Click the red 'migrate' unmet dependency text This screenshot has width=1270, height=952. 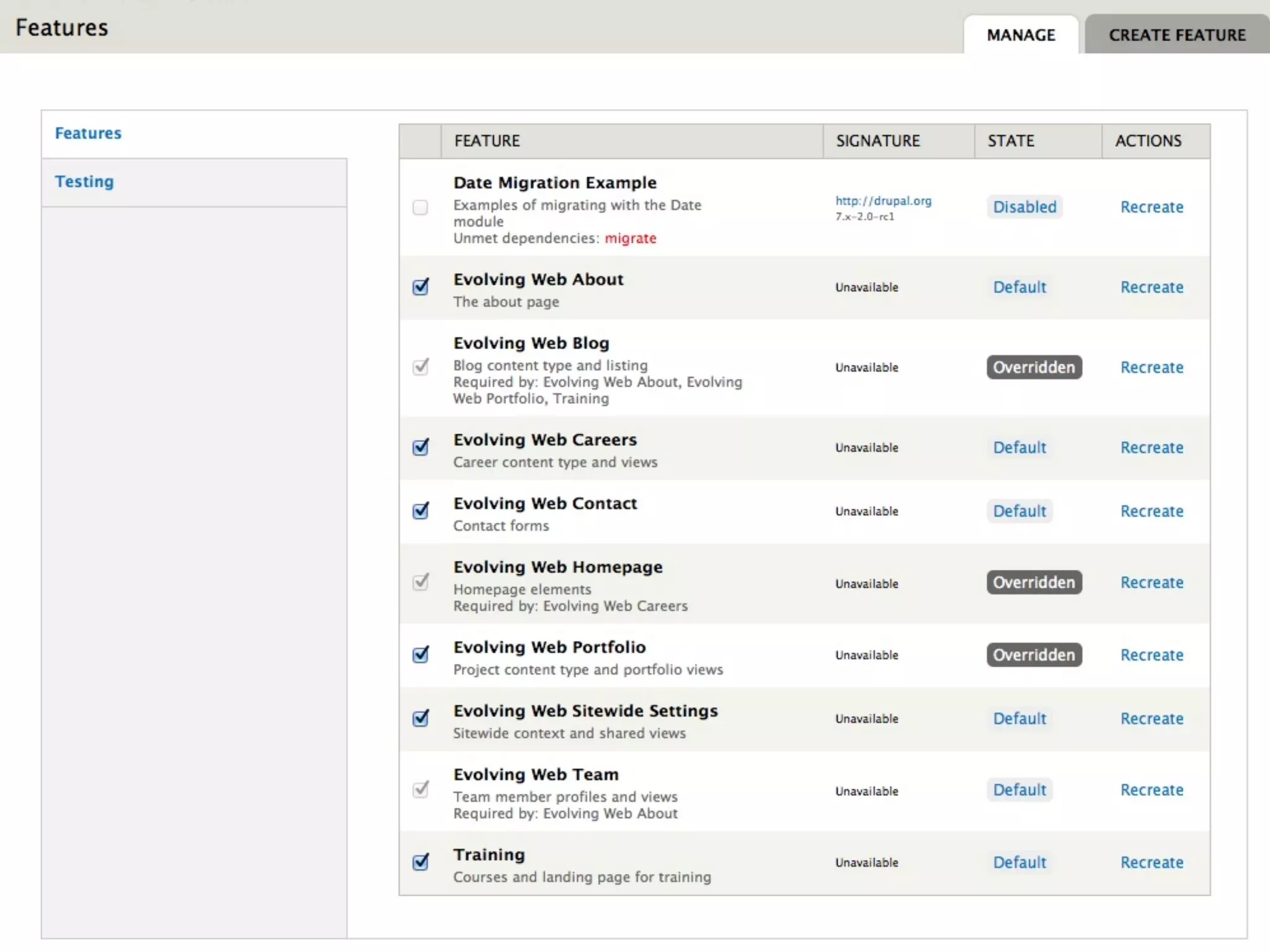tap(630, 239)
